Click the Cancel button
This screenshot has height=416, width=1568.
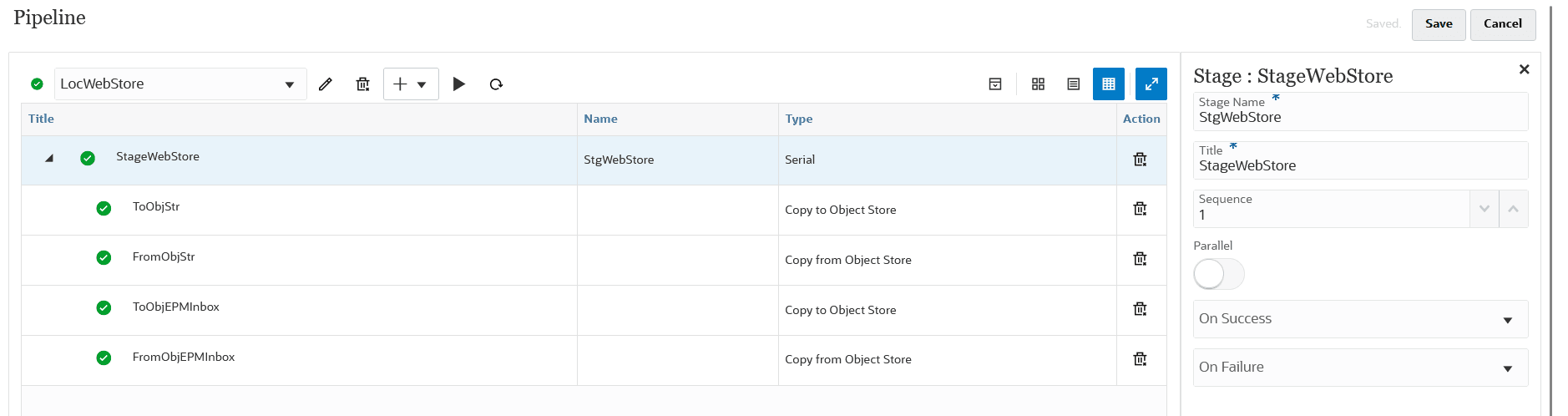[x=1502, y=24]
